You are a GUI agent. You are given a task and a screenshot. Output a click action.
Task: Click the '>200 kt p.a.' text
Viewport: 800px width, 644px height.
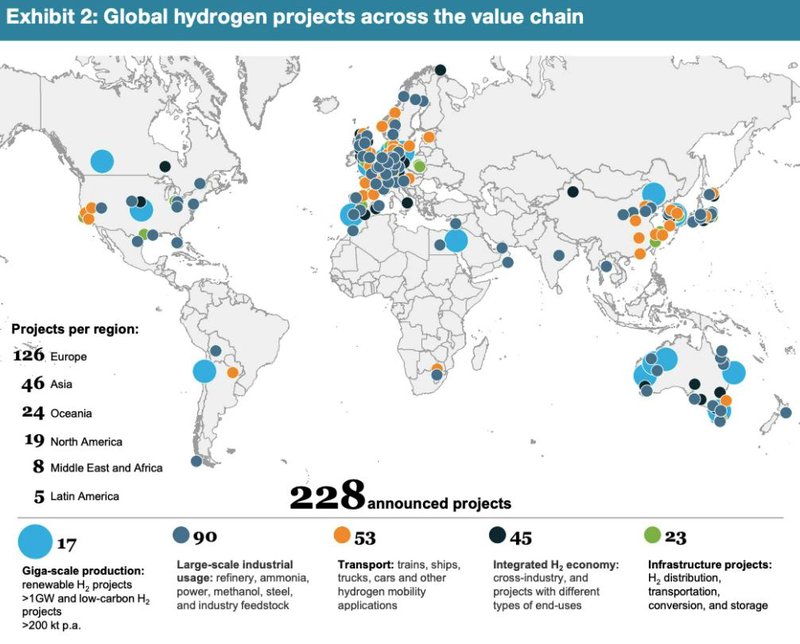pyautogui.click(x=51, y=625)
